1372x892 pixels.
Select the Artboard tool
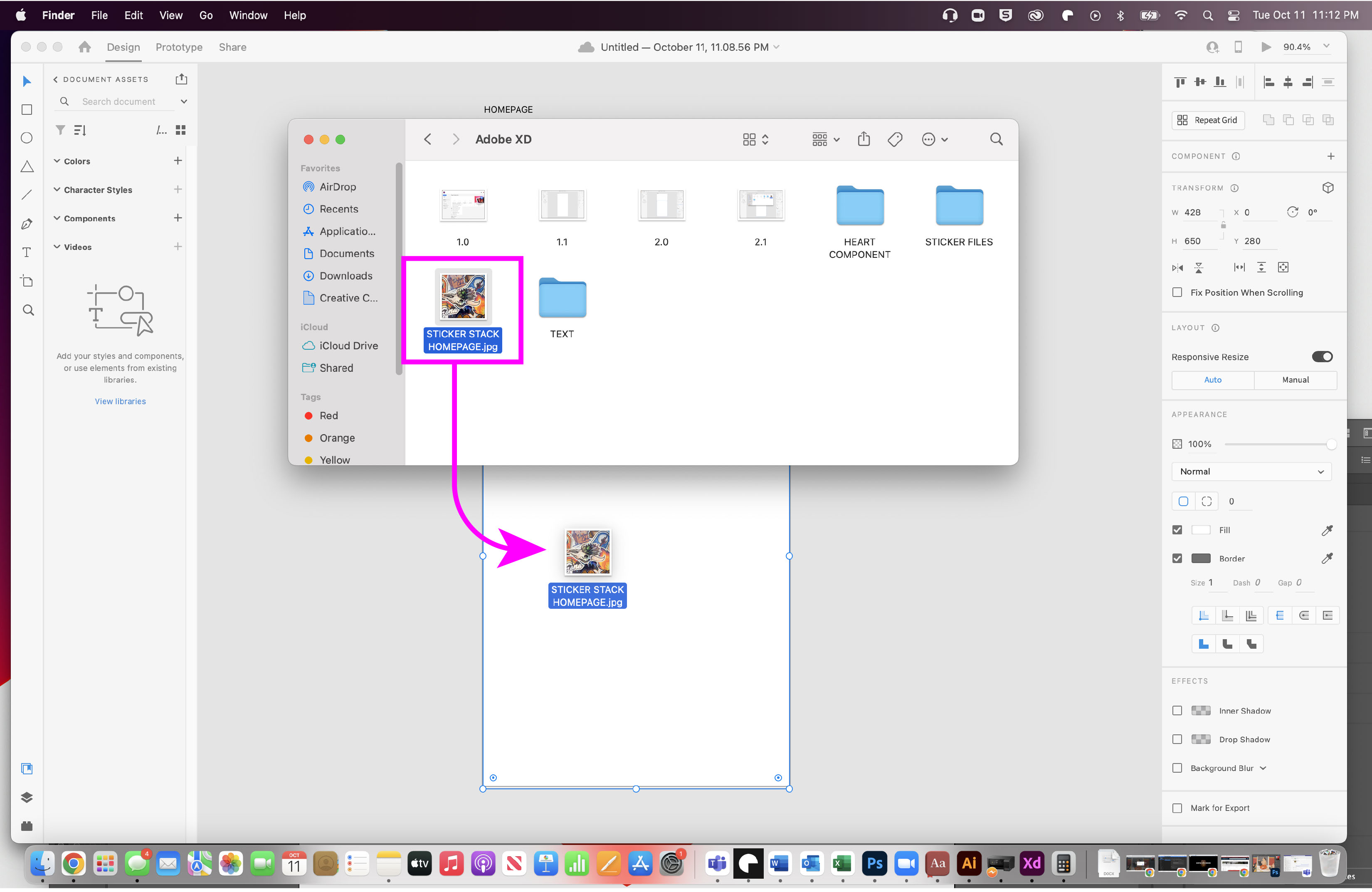pyautogui.click(x=27, y=282)
